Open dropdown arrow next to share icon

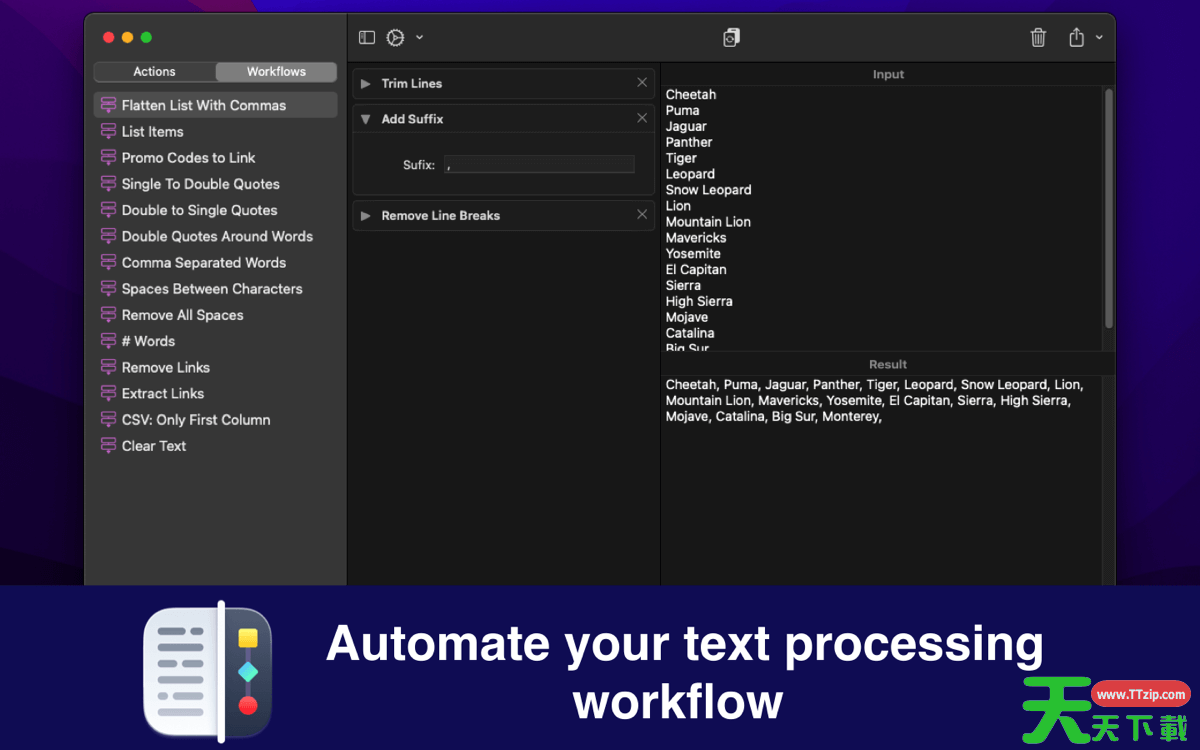(x=1099, y=38)
